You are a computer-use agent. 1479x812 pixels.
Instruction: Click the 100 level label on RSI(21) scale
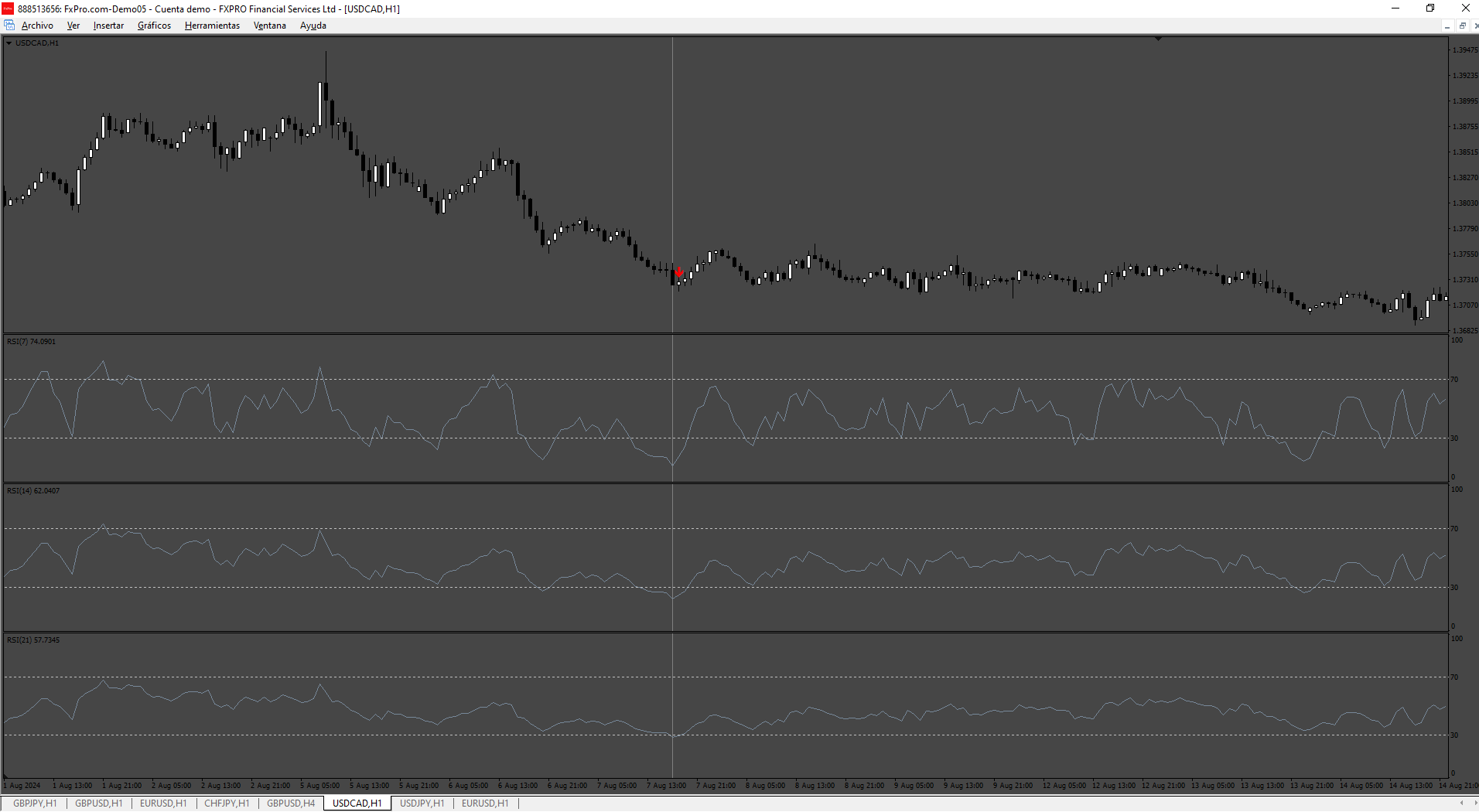click(1457, 639)
